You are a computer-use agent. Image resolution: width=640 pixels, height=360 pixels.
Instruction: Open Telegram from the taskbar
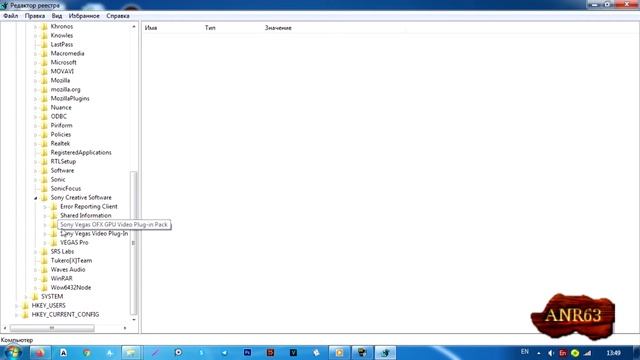click(x=224, y=353)
